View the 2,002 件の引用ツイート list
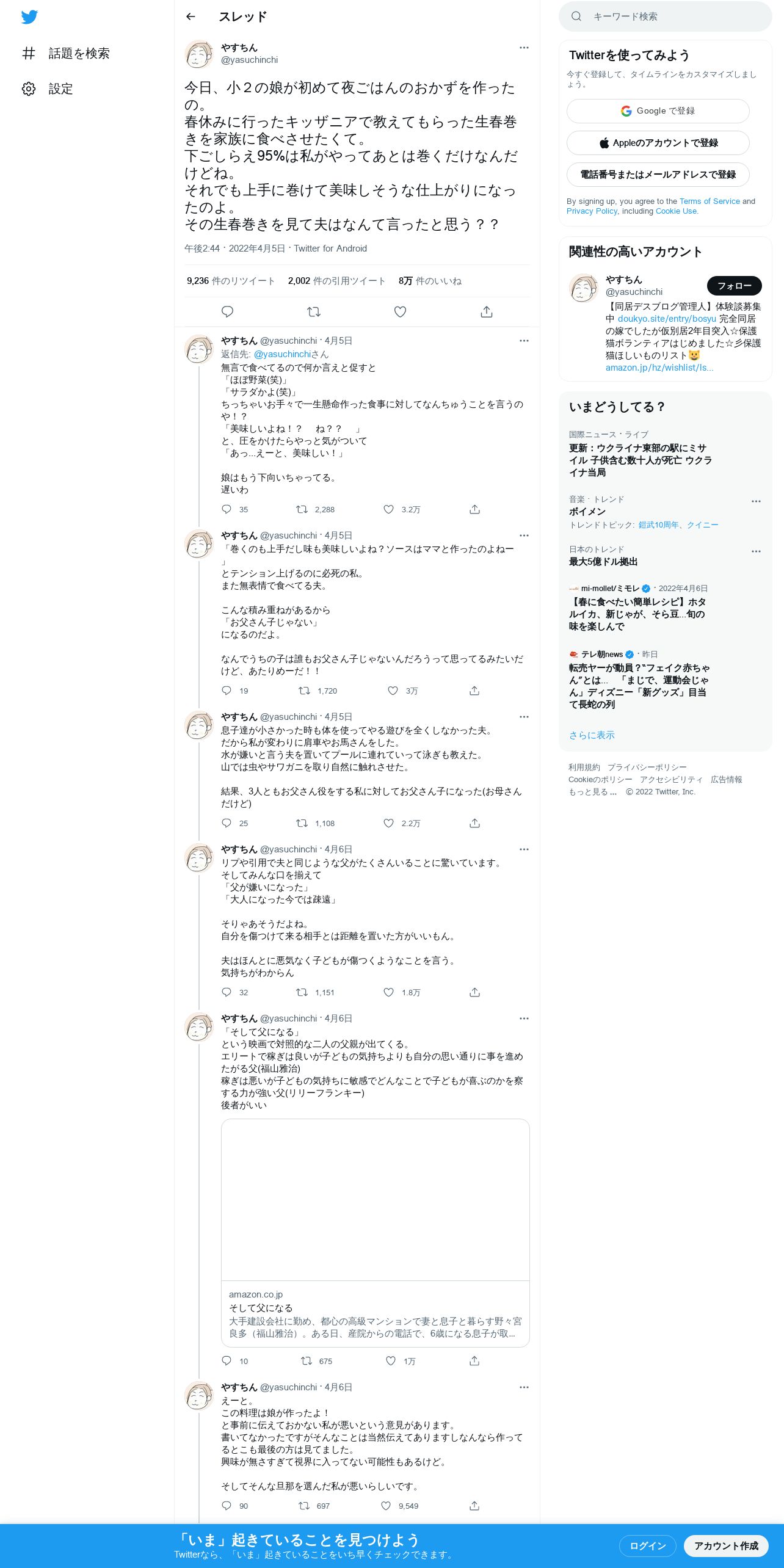 tap(336, 281)
